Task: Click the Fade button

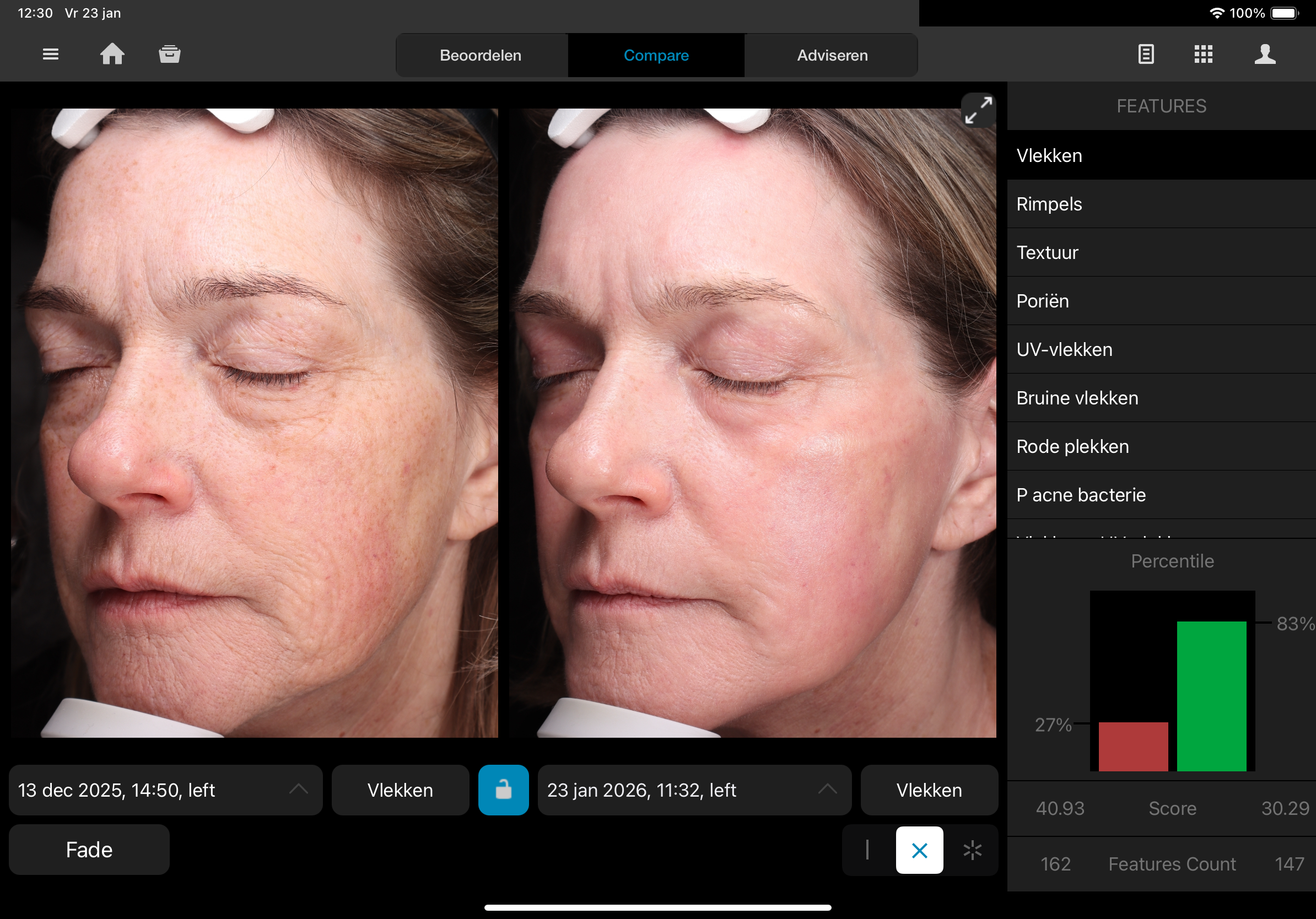Action: 89,850
